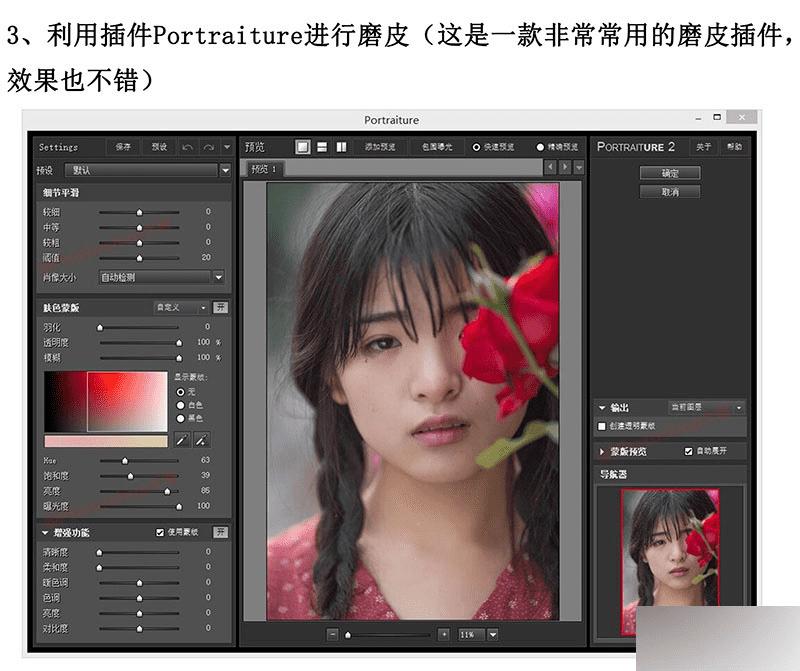Expand the 蒙板预览 section triangle
Image resolution: width=800 pixels, height=671 pixels.
602,452
